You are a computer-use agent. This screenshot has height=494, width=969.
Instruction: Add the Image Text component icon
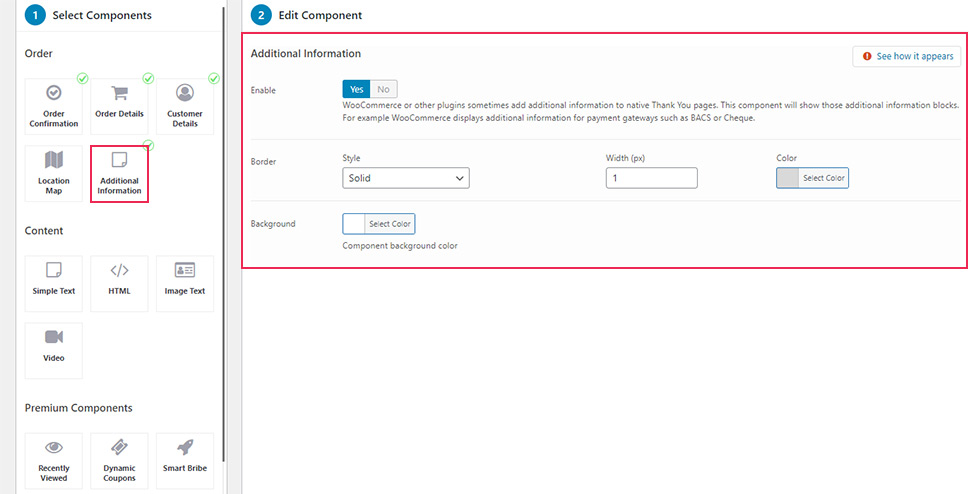(185, 270)
